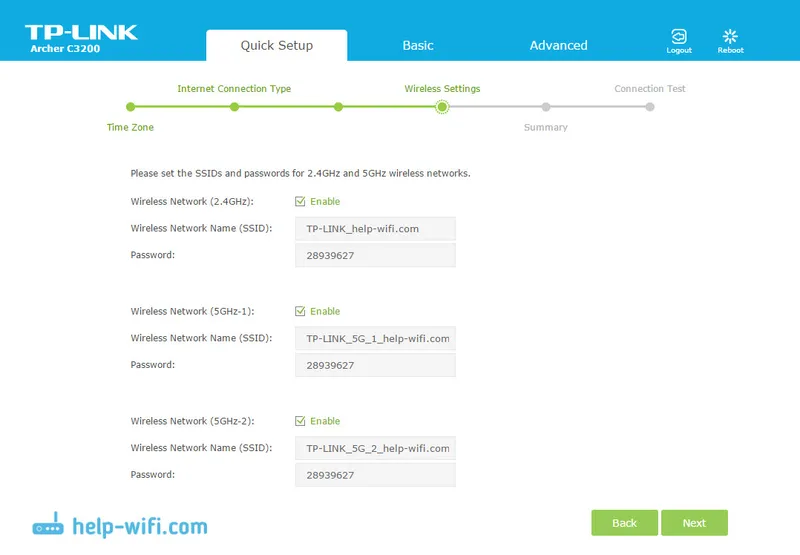The height and width of the screenshot is (555, 800).
Task: Toggle Enable for the 5GHz-1 wireless network
Action: tap(300, 311)
